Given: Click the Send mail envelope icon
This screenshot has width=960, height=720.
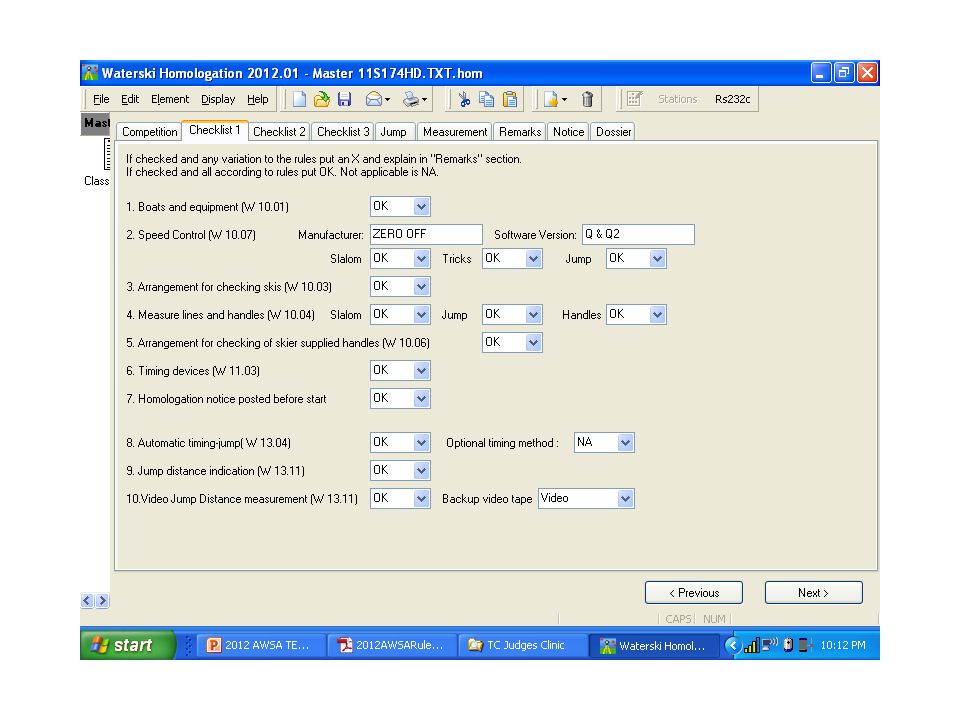Looking at the screenshot, I should (373, 99).
